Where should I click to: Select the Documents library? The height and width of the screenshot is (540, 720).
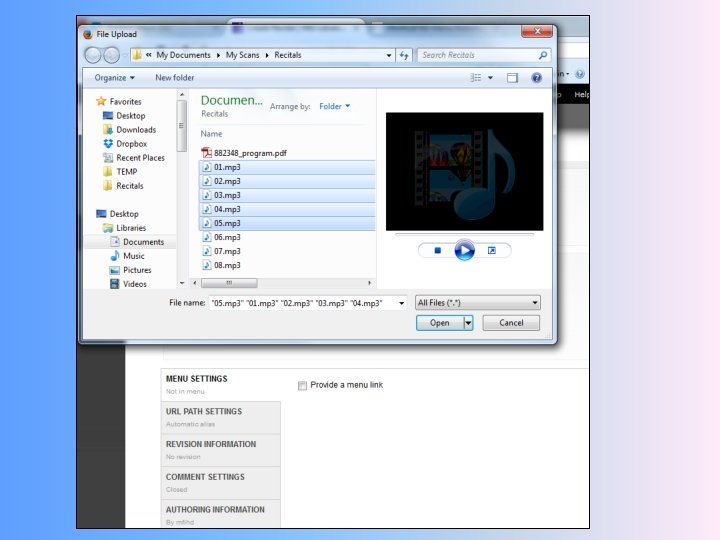(136, 242)
